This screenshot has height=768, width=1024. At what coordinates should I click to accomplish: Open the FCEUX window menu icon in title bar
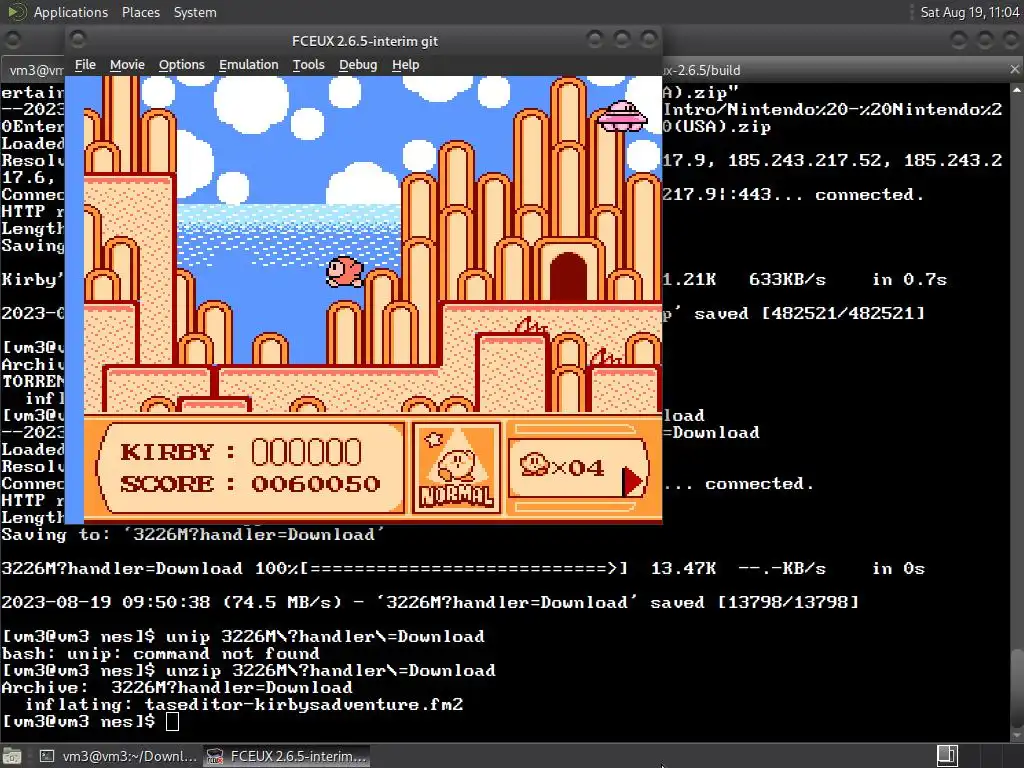(78, 40)
